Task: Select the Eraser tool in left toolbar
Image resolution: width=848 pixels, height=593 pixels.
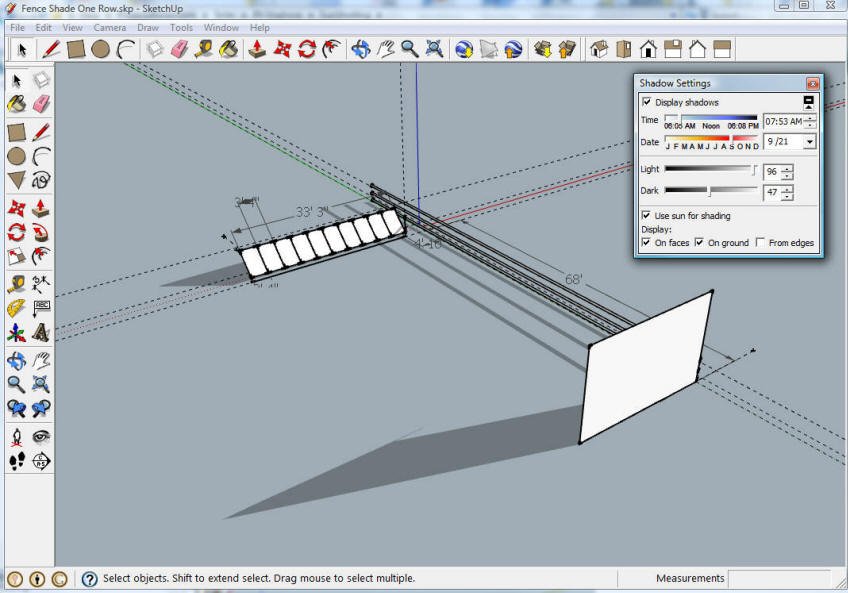Action: 41,103
